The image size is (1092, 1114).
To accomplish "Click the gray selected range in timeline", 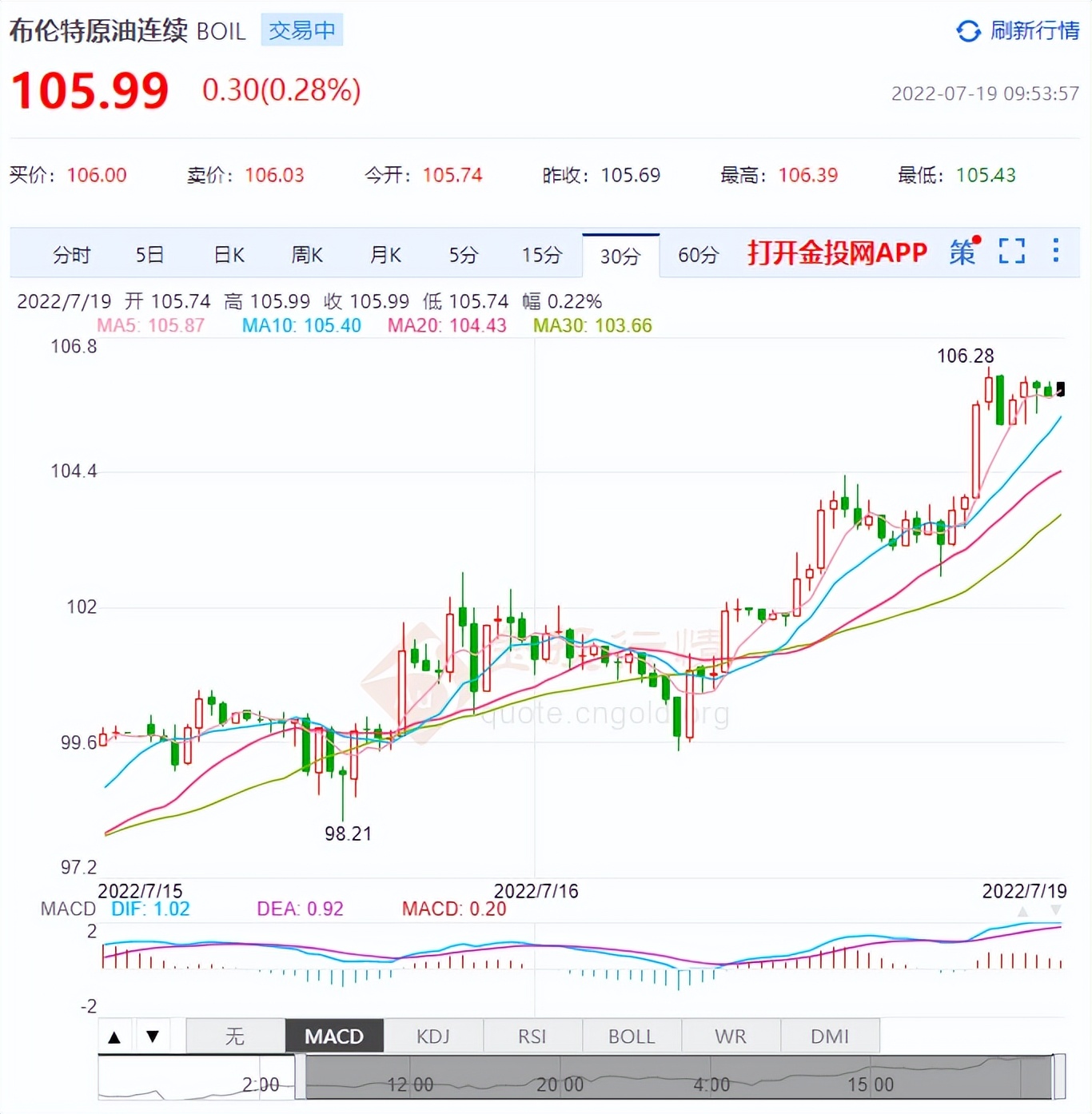I will point(680,1076).
